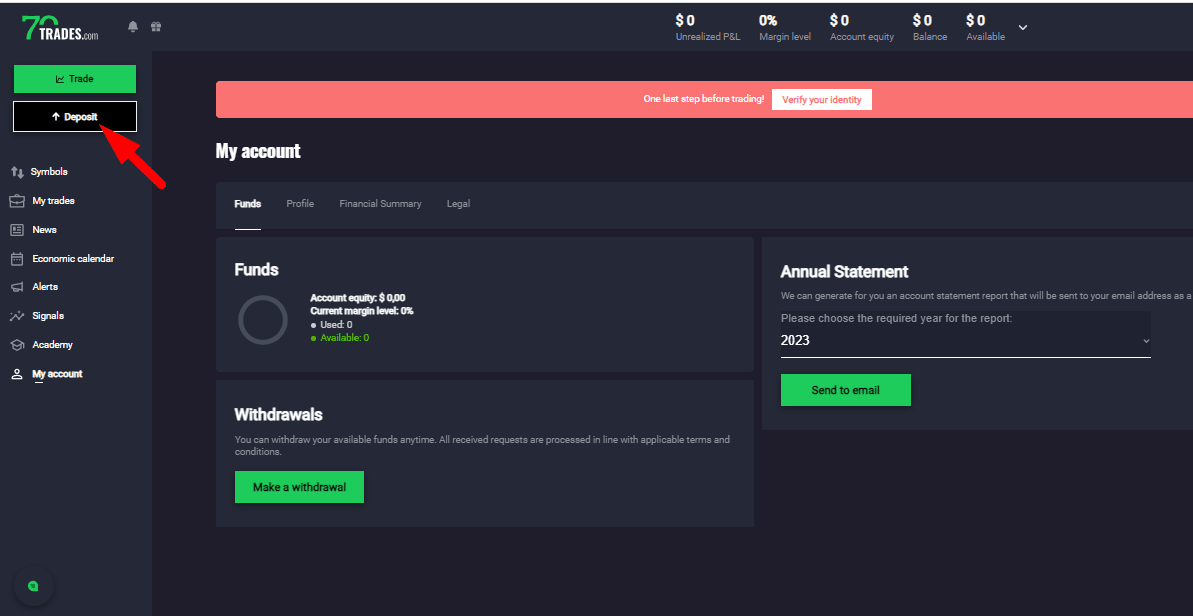Click the Unrealized P&L value
This screenshot has height=616, width=1193.
click(685, 21)
